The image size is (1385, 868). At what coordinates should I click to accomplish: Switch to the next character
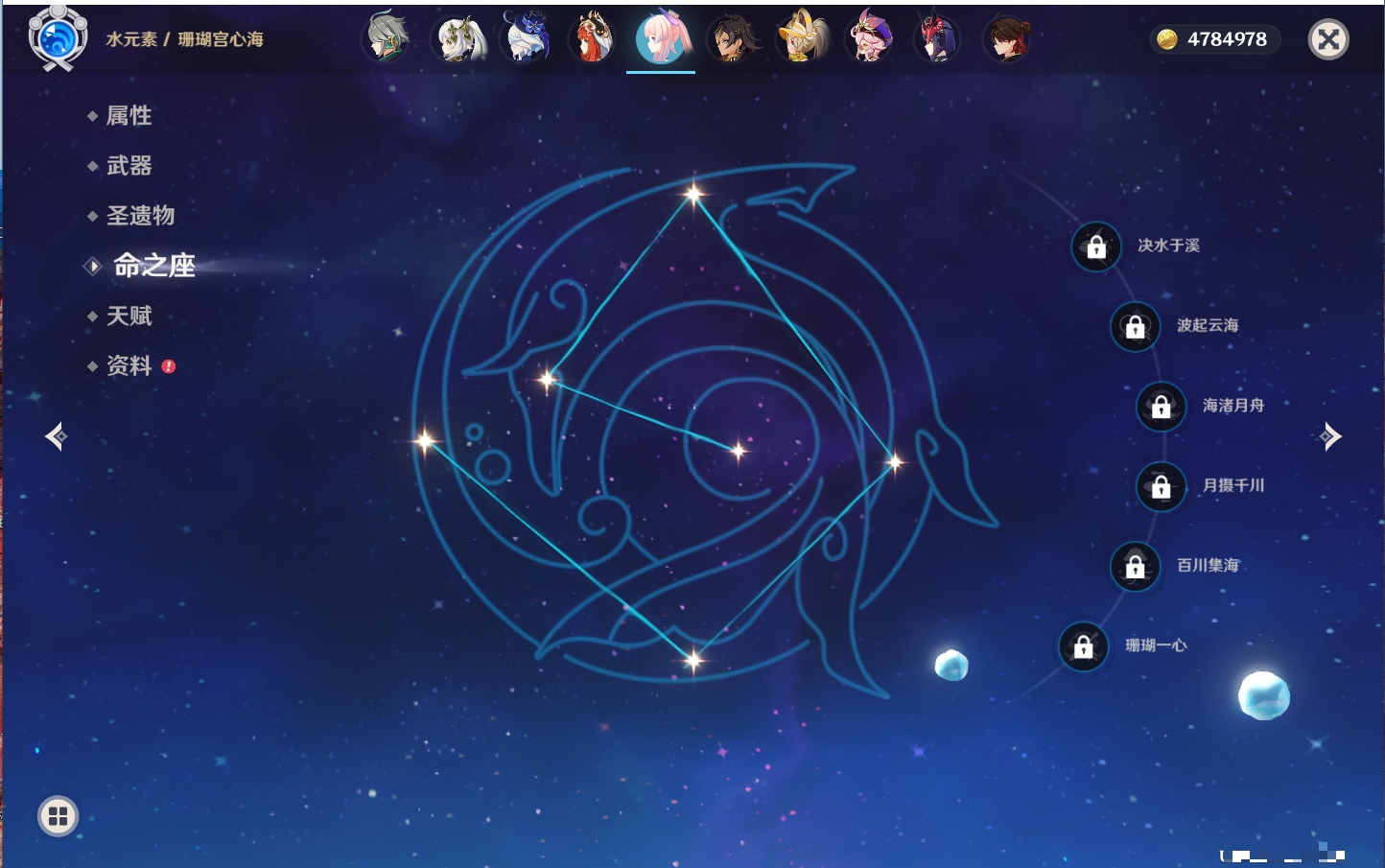click(1329, 436)
